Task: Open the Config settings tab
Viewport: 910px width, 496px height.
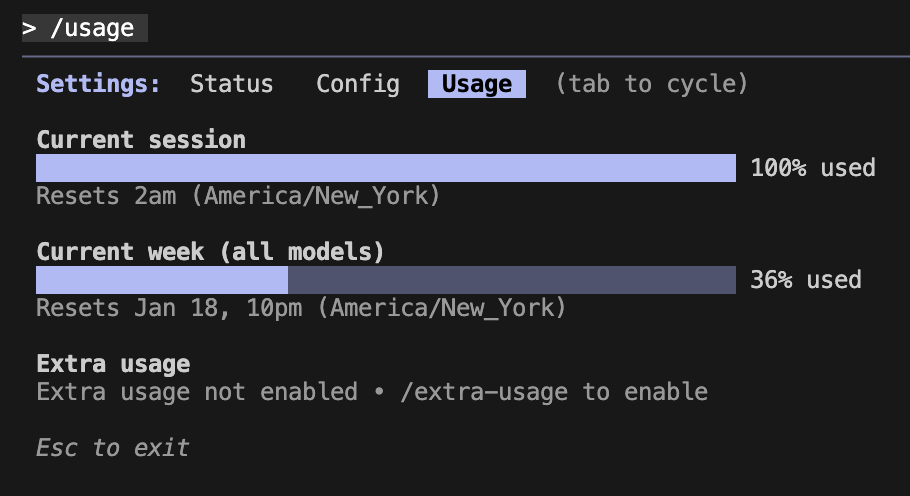Action: (357, 84)
